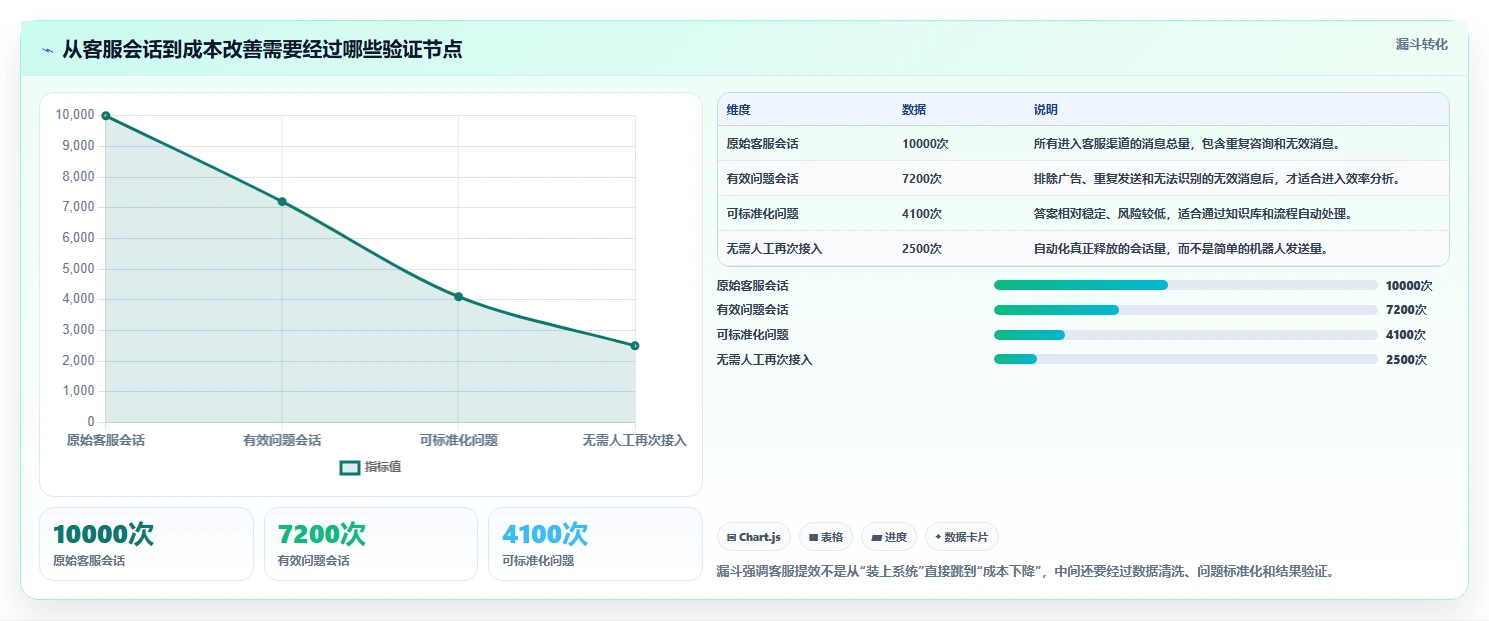The image size is (1489, 621).
Task: Click the 原始客服会话 x-axis label
Action: point(106,440)
